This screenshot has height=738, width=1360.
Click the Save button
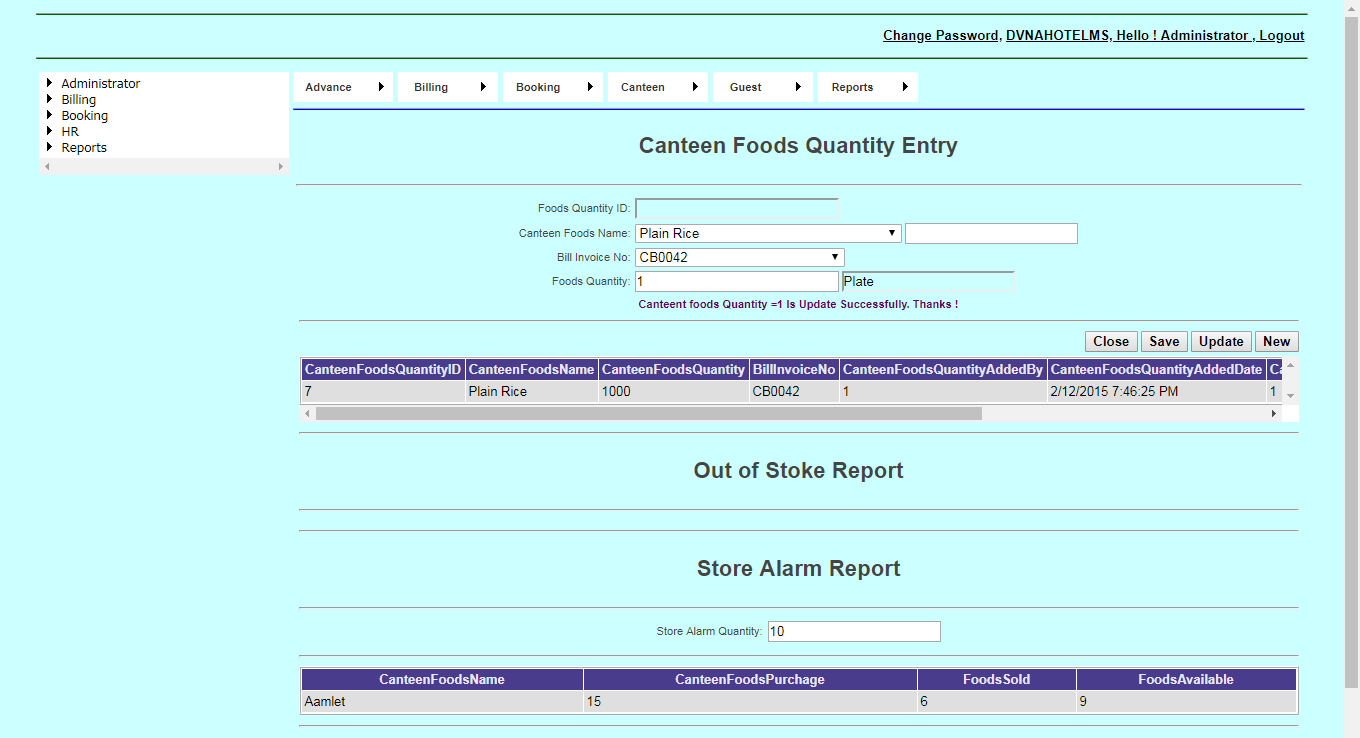pos(1163,341)
